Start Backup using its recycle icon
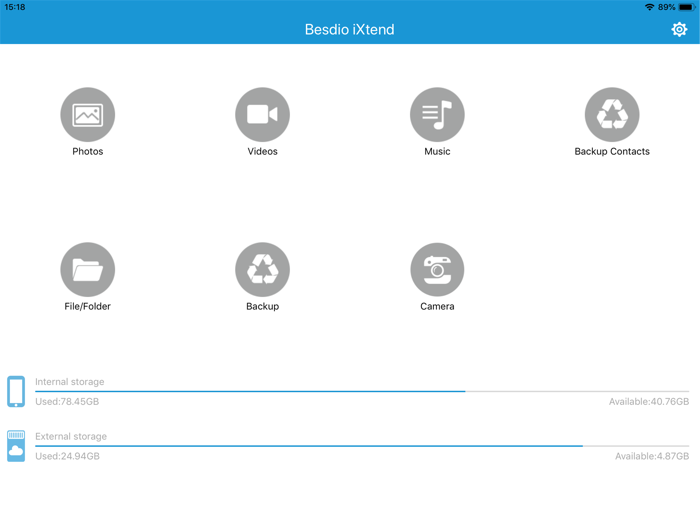This screenshot has width=700, height=525. 262,270
